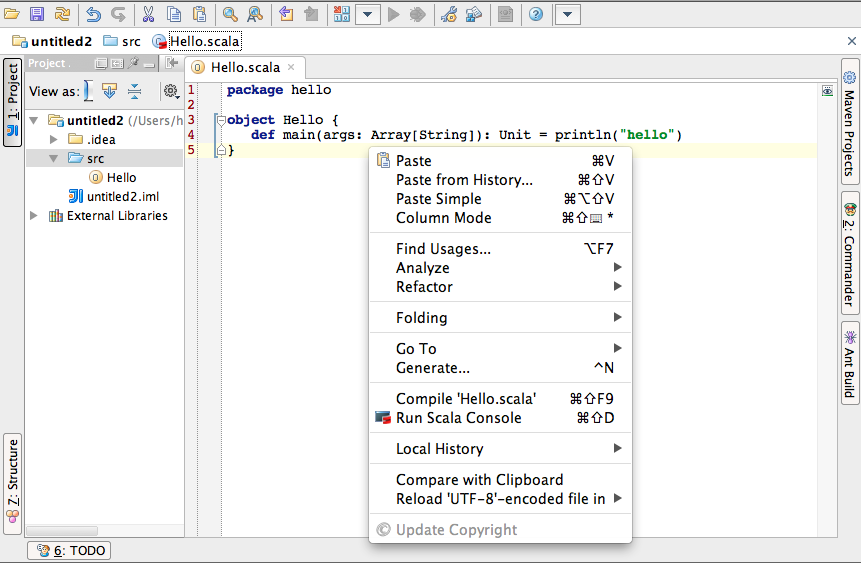Click the Open folder toolbar icon
Viewport: 861px width, 563px height.
(x=12, y=14)
